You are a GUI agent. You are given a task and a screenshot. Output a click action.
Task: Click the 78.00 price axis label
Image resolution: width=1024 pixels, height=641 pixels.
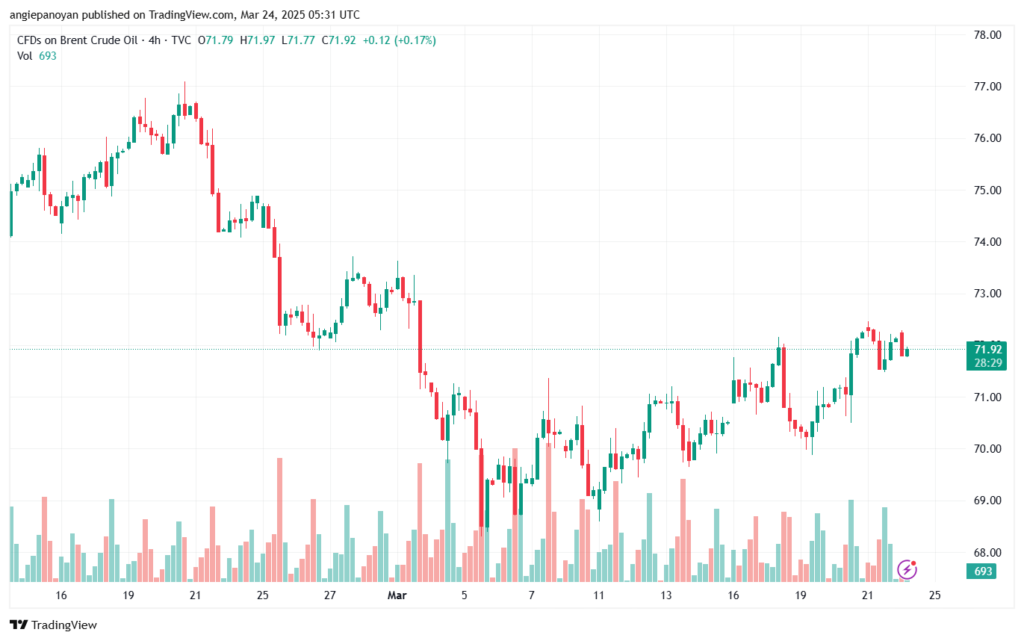pos(988,35)
